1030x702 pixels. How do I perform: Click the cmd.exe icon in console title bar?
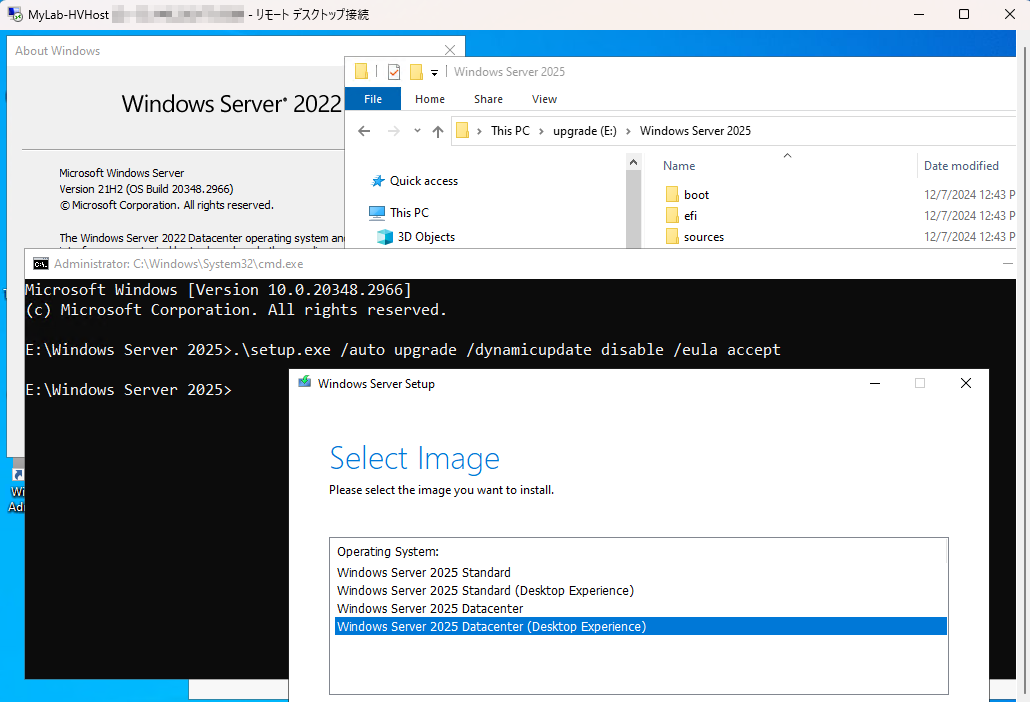click(40, 263)
